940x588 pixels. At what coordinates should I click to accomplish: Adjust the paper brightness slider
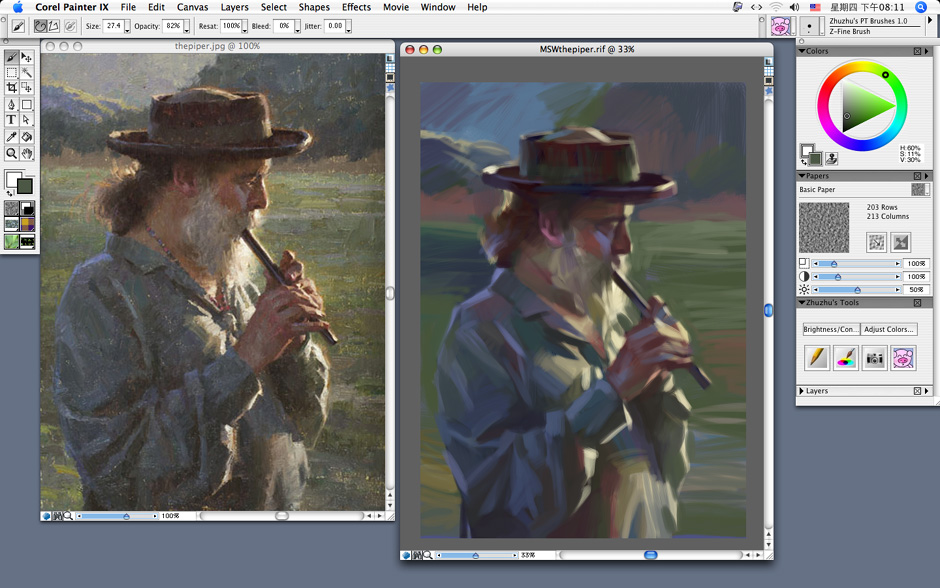click(x=857, y=290)
